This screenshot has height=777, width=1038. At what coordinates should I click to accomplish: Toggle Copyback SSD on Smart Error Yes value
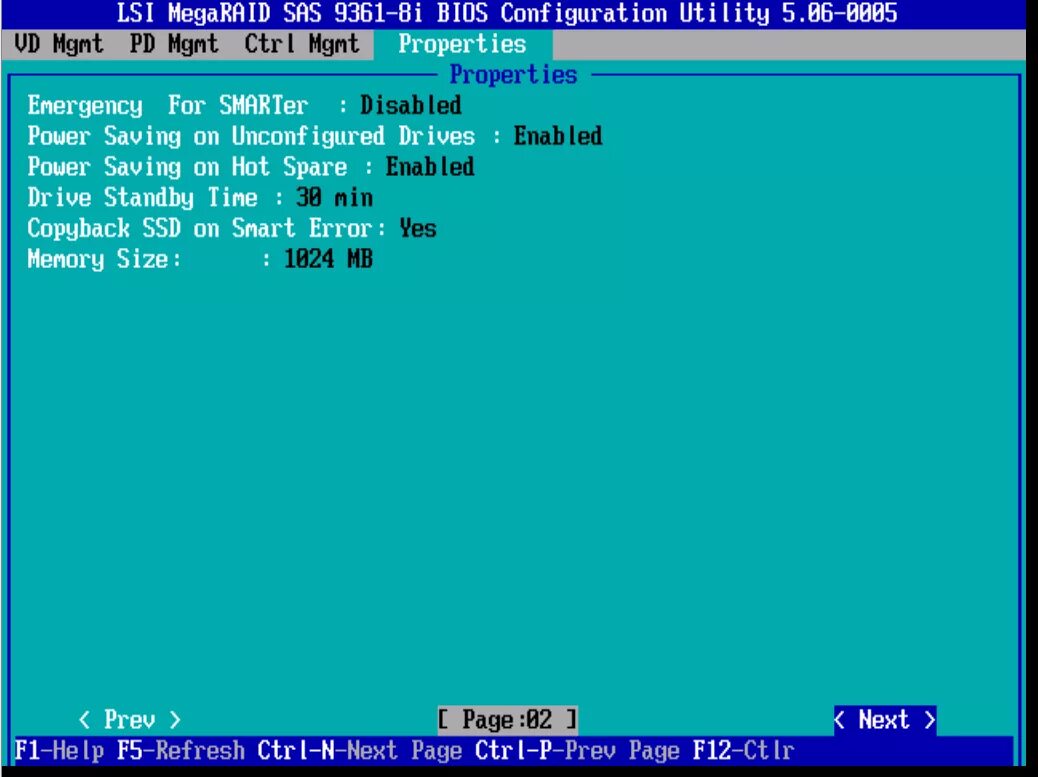418,228
